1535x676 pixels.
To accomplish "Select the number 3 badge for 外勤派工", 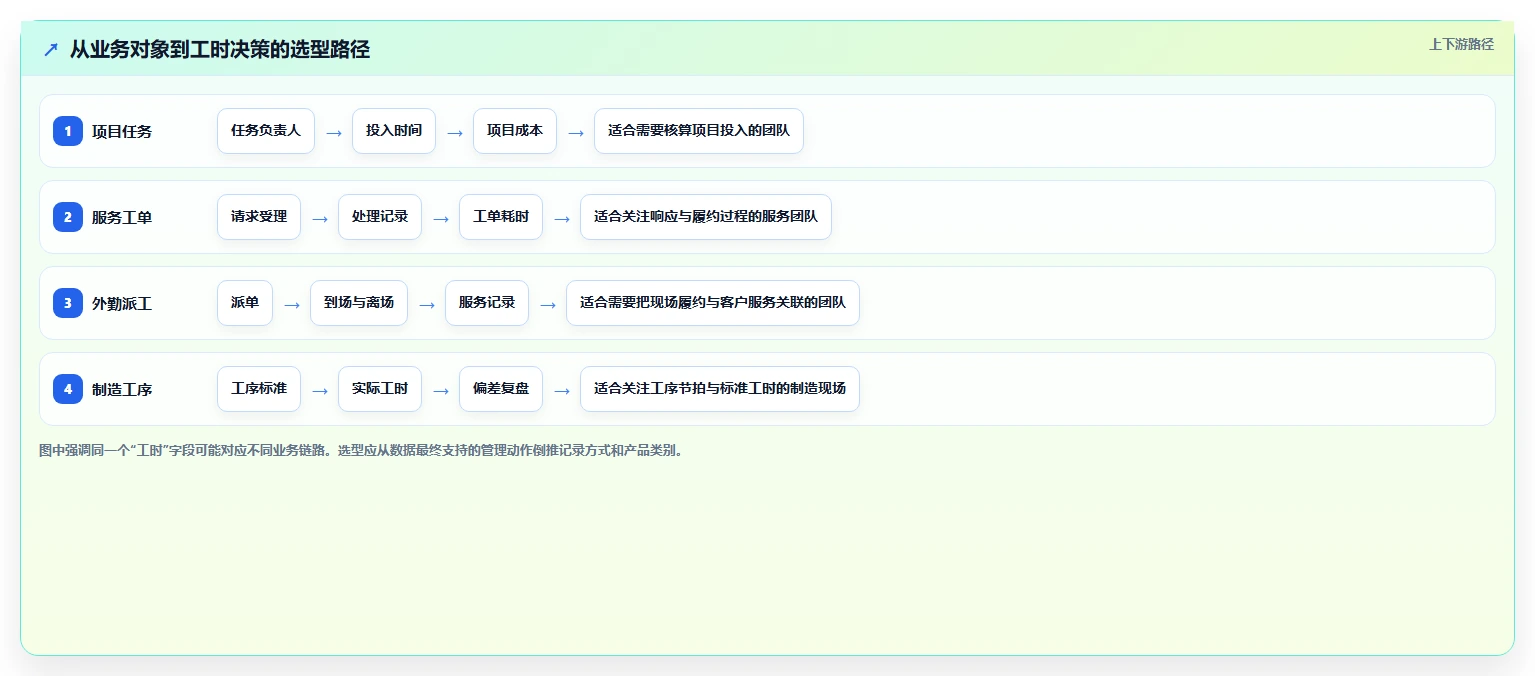I will pos(68,303).
